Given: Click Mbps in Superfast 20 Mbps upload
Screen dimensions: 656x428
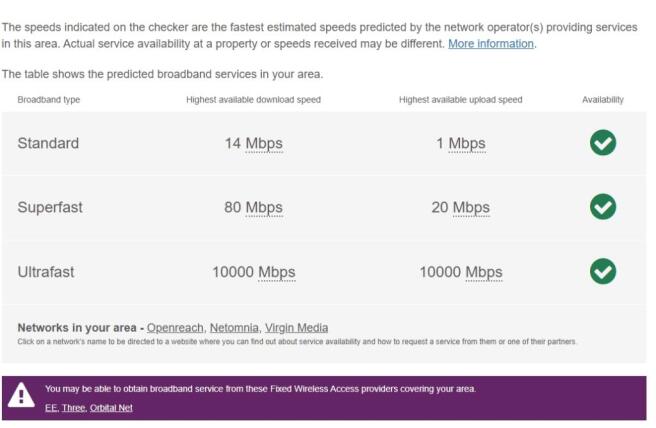Looking at the screenshot, I should click(471, 208).
